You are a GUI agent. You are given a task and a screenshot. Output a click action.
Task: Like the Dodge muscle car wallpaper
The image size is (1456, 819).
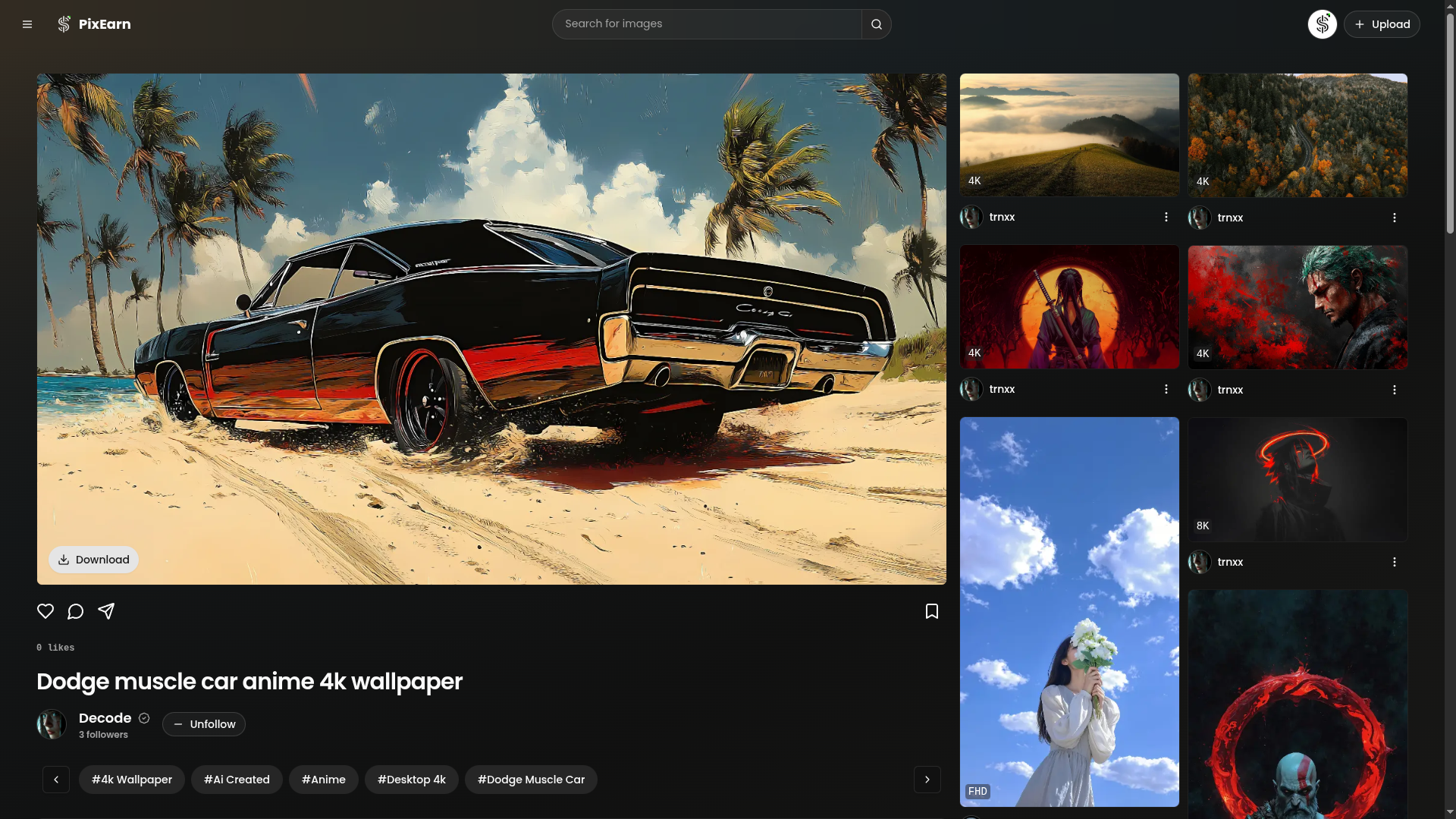[45, 611]
